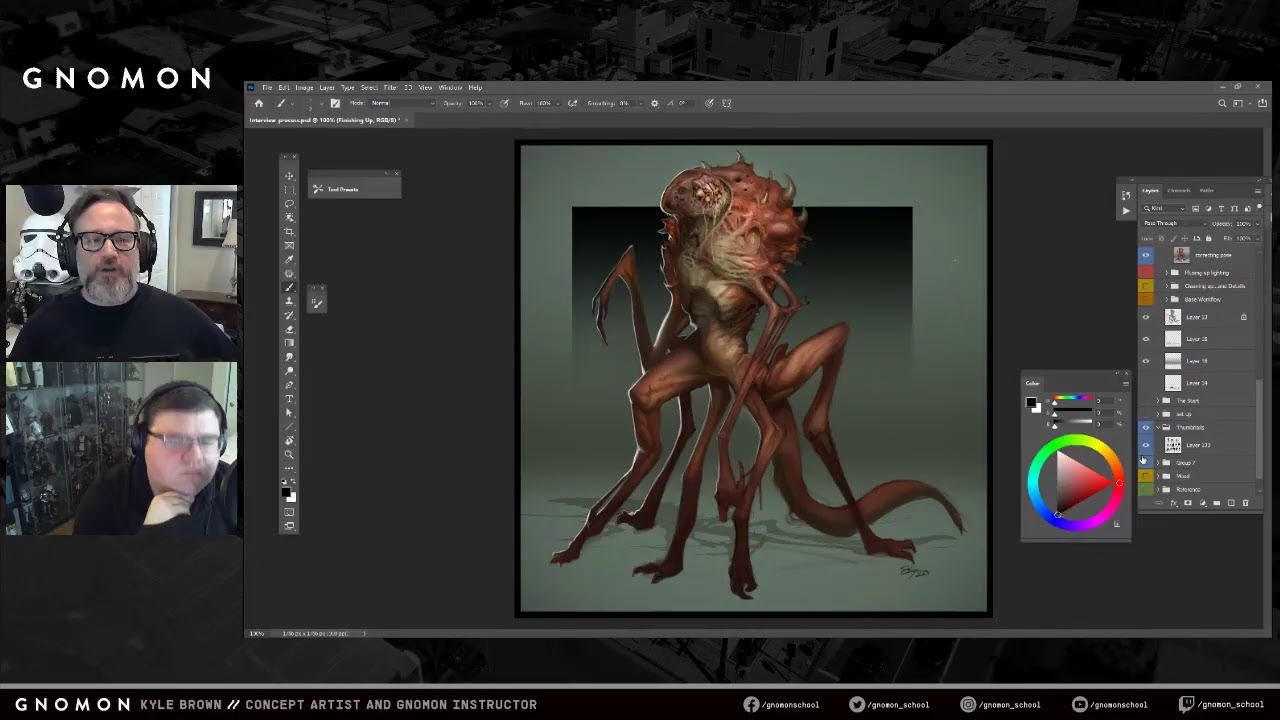Hide Layer 16 with its eye icon

coord(1146,361)
